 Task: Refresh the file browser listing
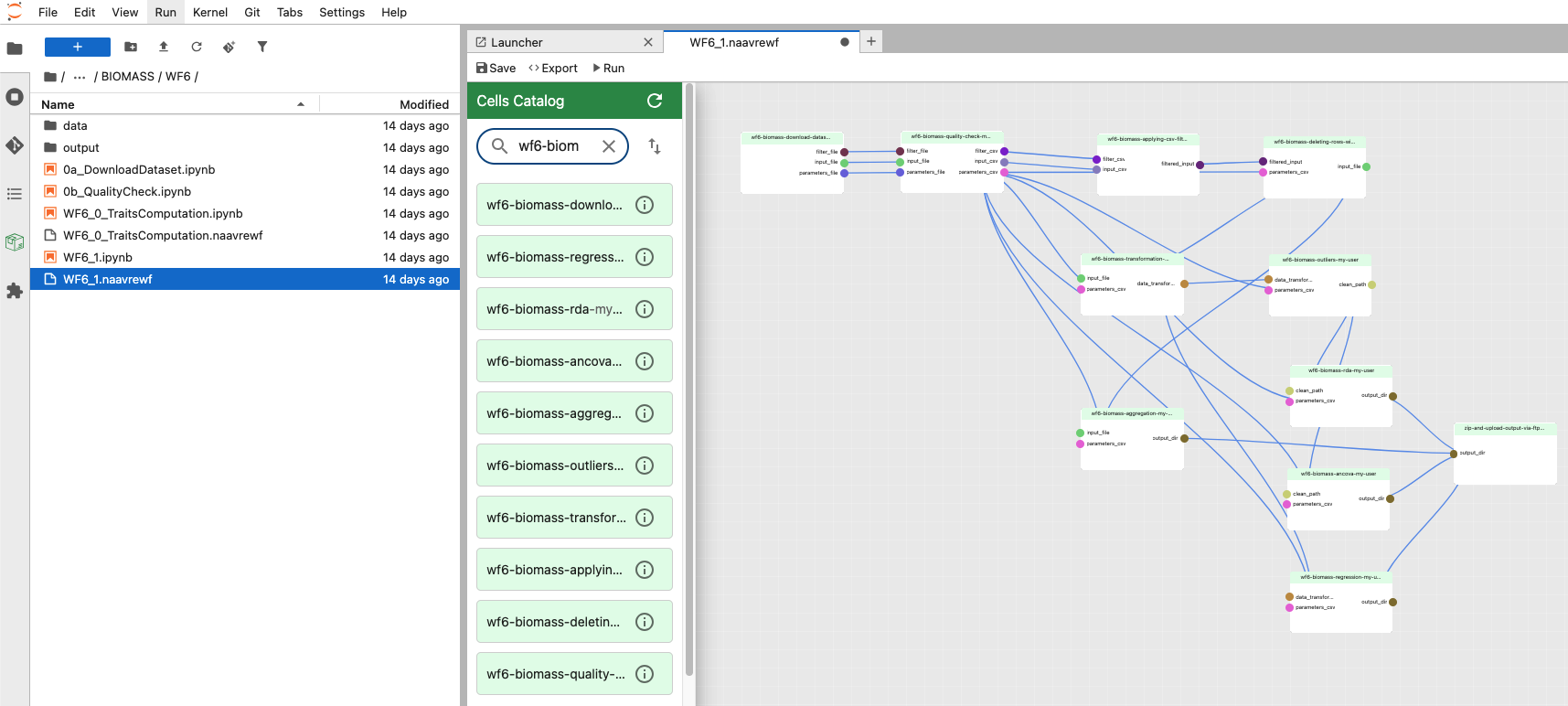click(197, 47)
